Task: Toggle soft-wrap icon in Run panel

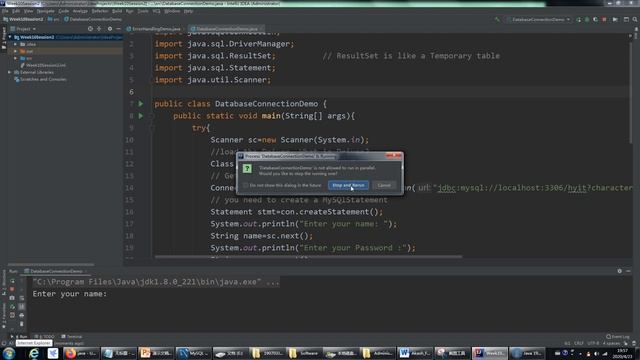Action: [x=22, y=298]
